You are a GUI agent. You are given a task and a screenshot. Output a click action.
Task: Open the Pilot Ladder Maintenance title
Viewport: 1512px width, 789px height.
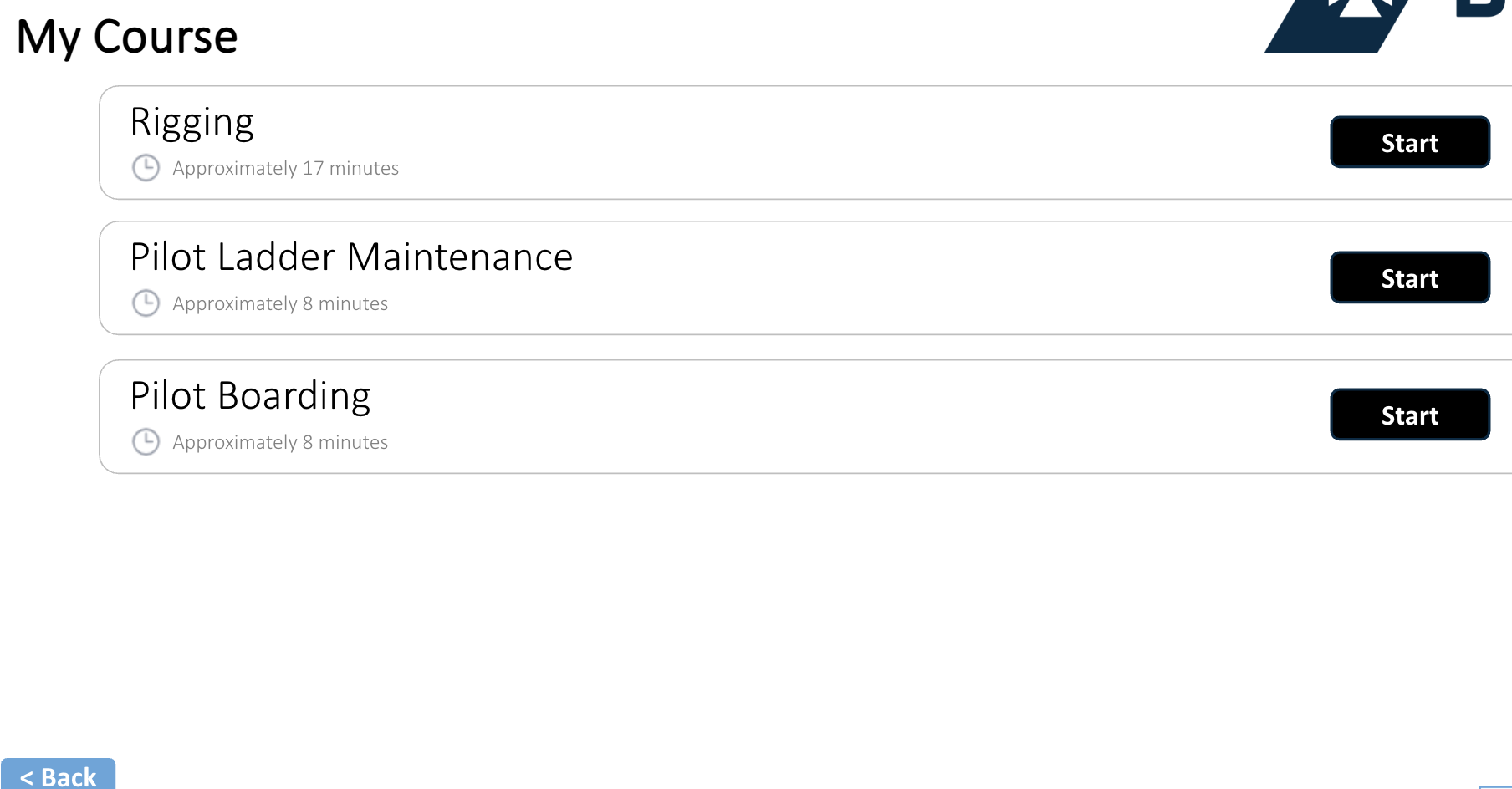click(x=351, y=257)
